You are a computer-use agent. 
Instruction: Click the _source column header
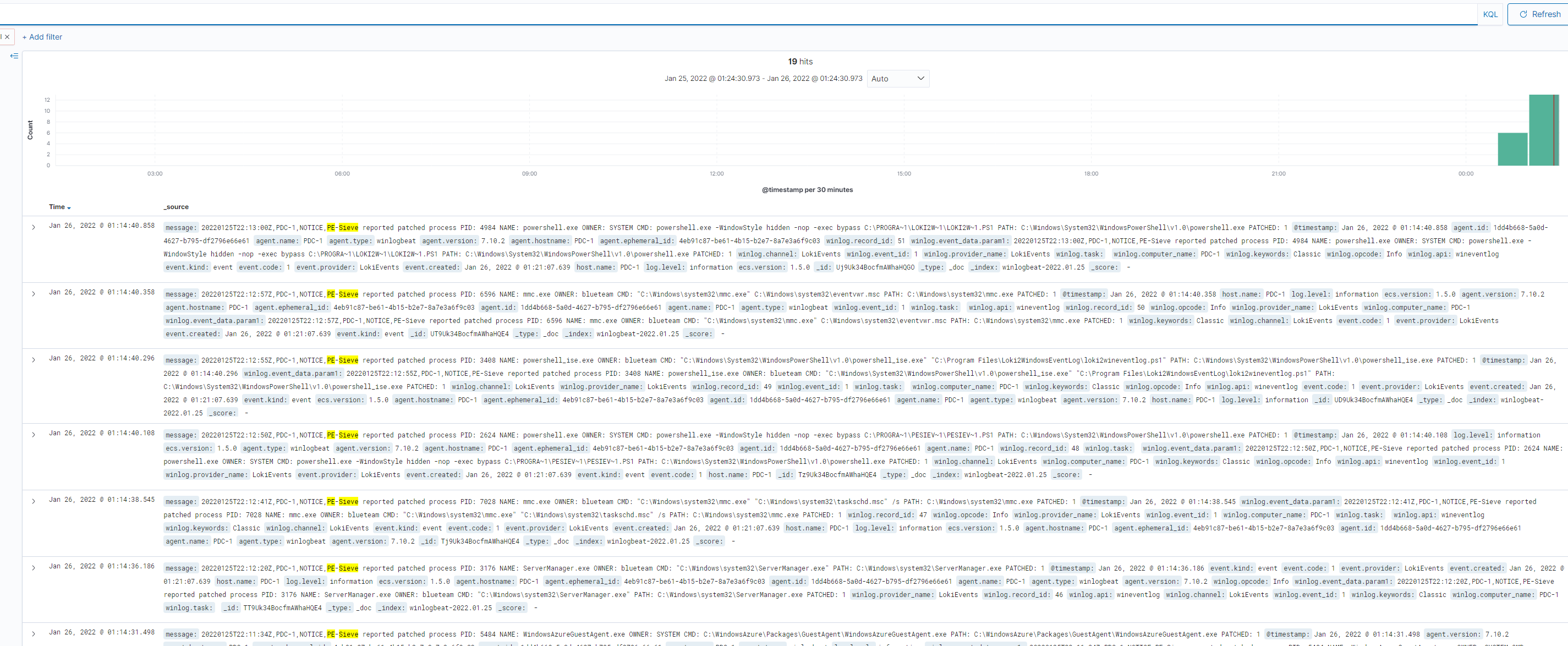176,207
